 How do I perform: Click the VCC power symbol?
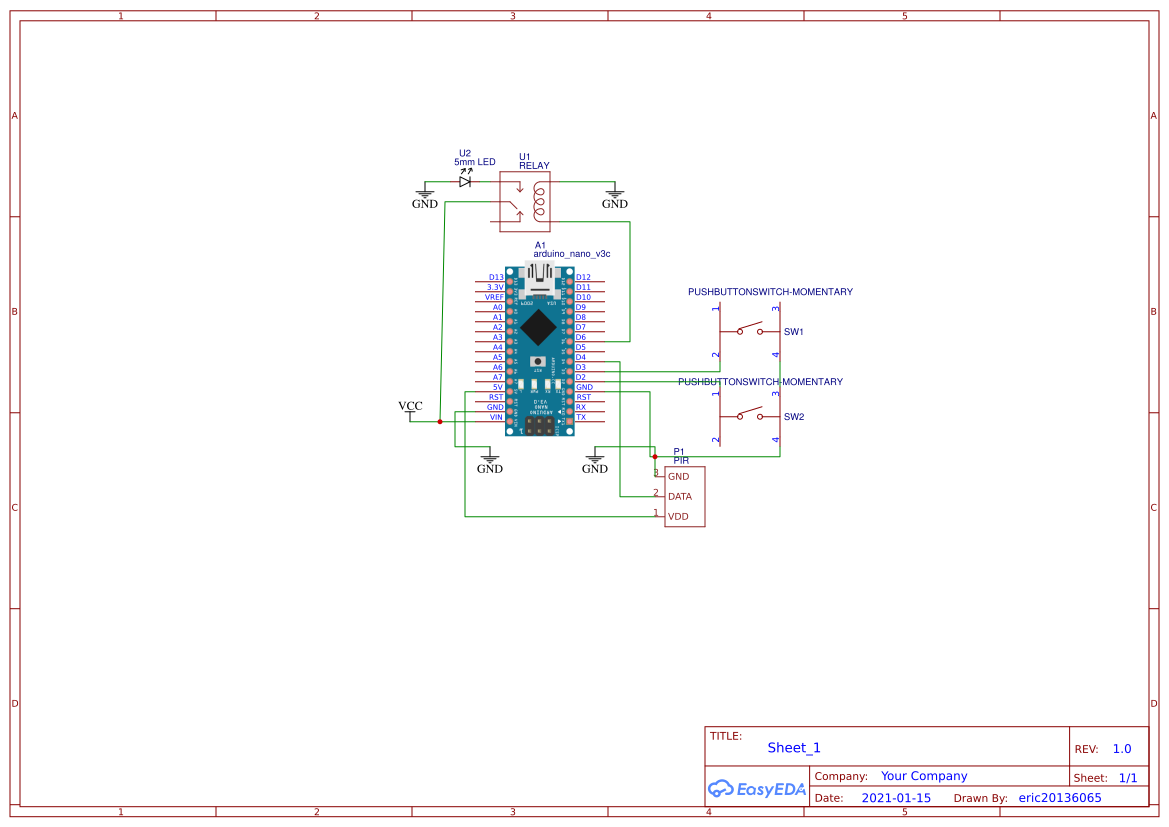point(410,407)
